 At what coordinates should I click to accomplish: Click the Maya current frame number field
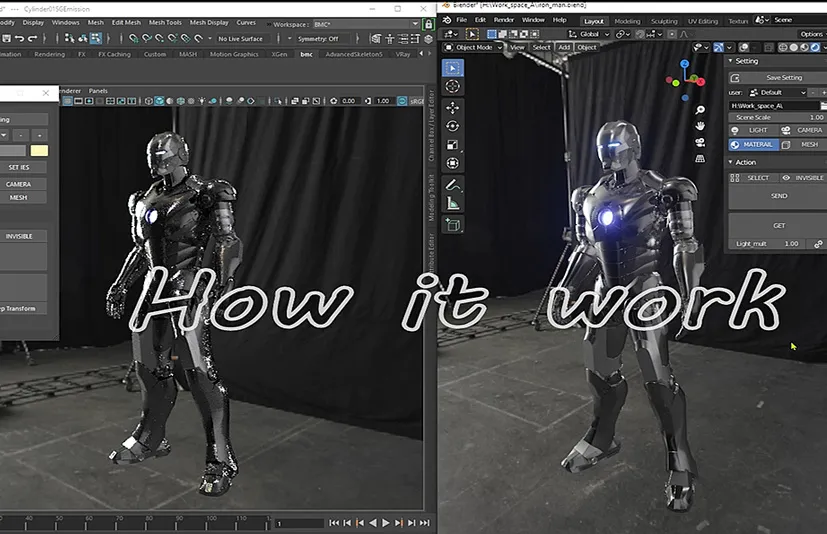[x=299, y=523]
